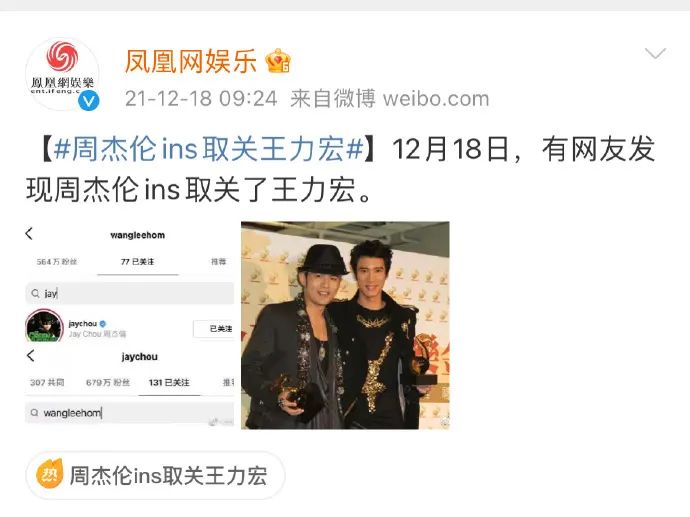Viewport: 690px width, 517px height.
Task: Tap the hot topic tag 周杰伦ins取关王力宏
Action: (x=155, y=476)
